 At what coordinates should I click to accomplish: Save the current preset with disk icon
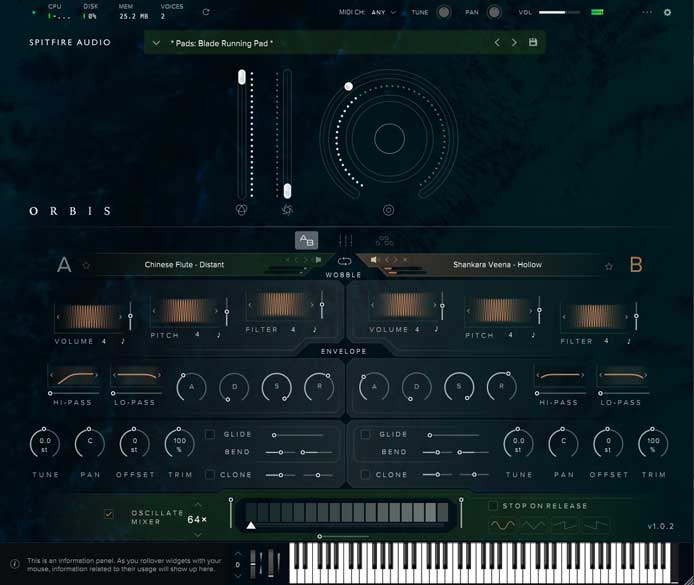pyautogui.click(x=533, y=42)
